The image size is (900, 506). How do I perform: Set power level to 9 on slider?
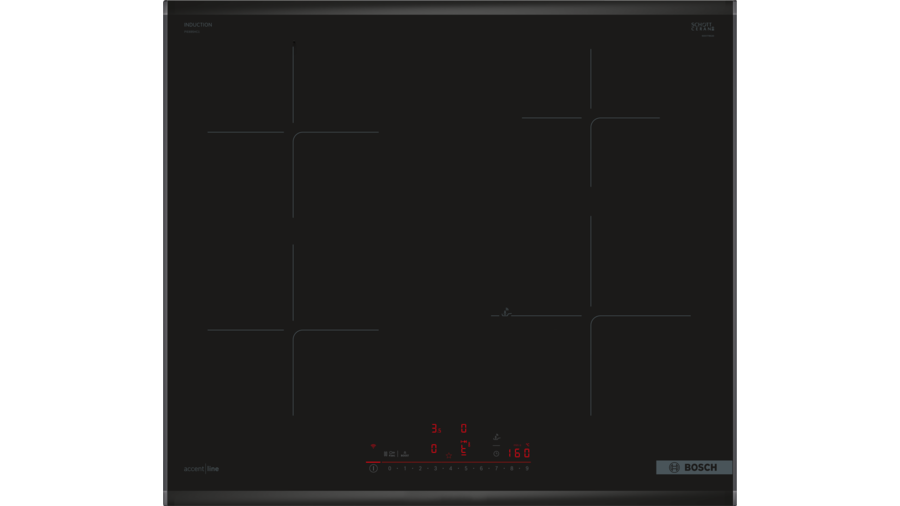click(x=527, y=468)
